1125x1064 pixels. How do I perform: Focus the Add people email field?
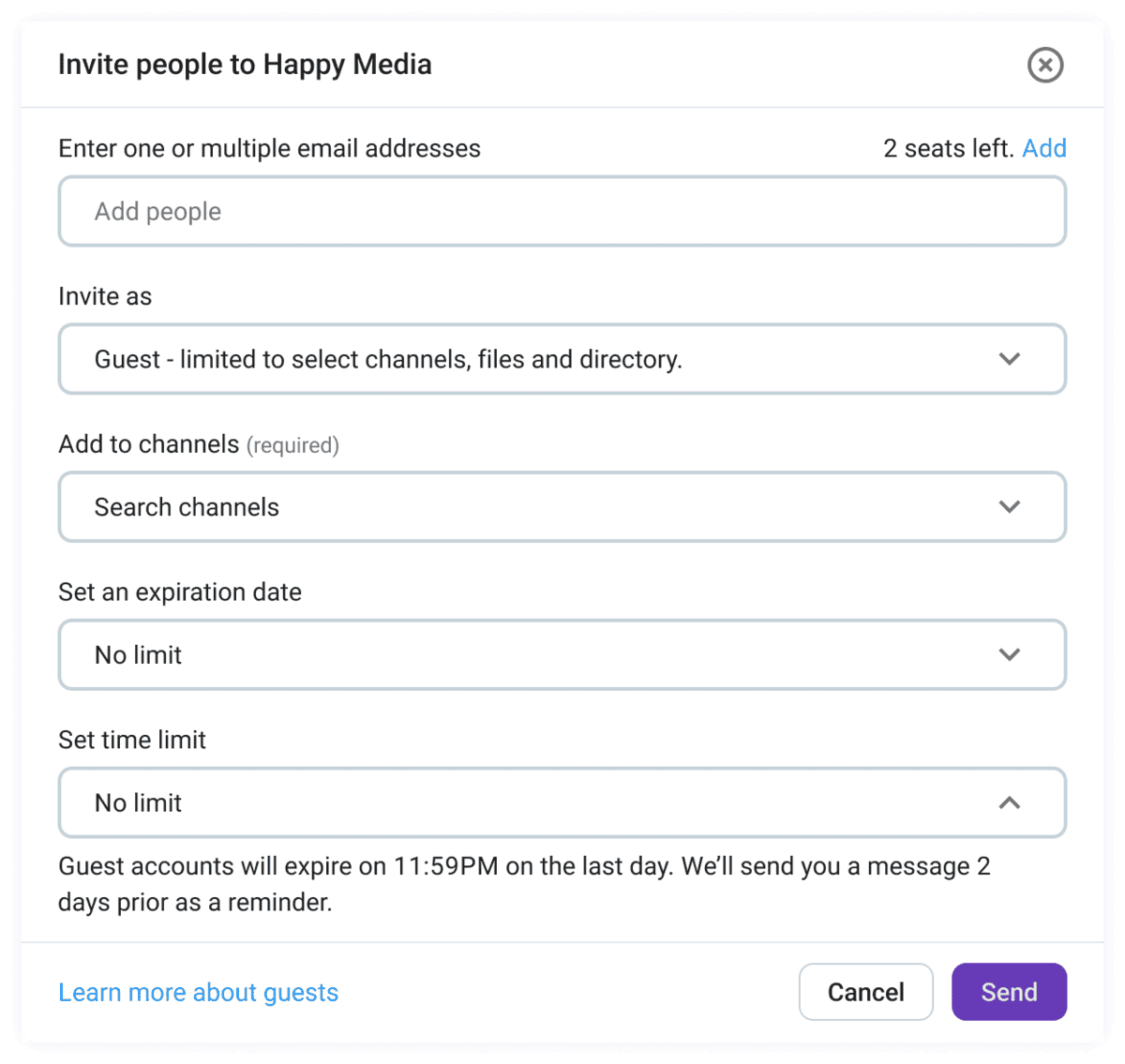(562, 212)
